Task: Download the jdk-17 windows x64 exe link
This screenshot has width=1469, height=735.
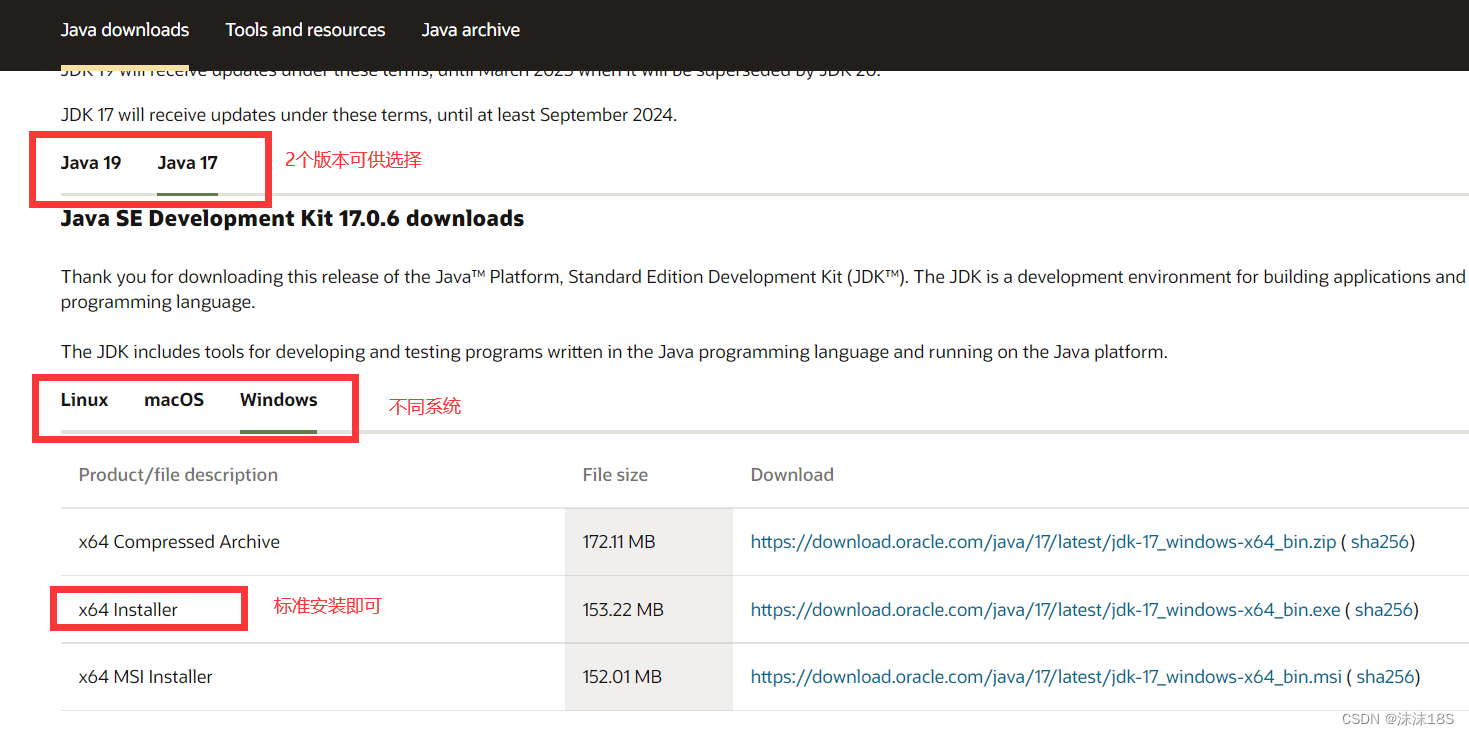Action: [1045, 610]
